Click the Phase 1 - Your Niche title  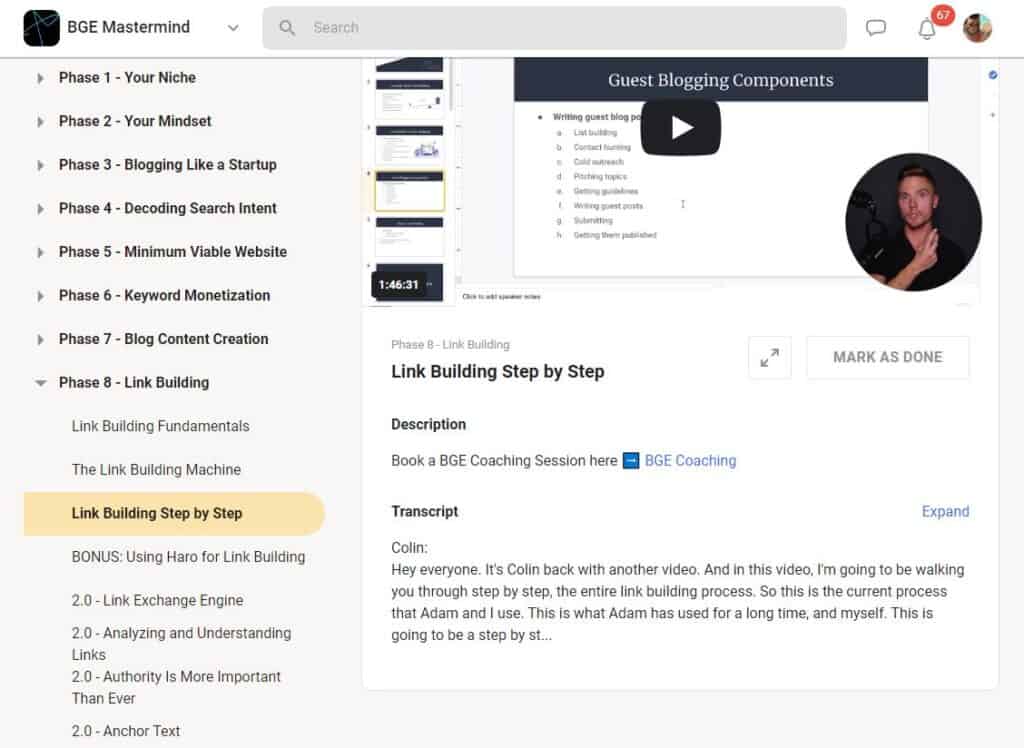(x=127, y=78)
